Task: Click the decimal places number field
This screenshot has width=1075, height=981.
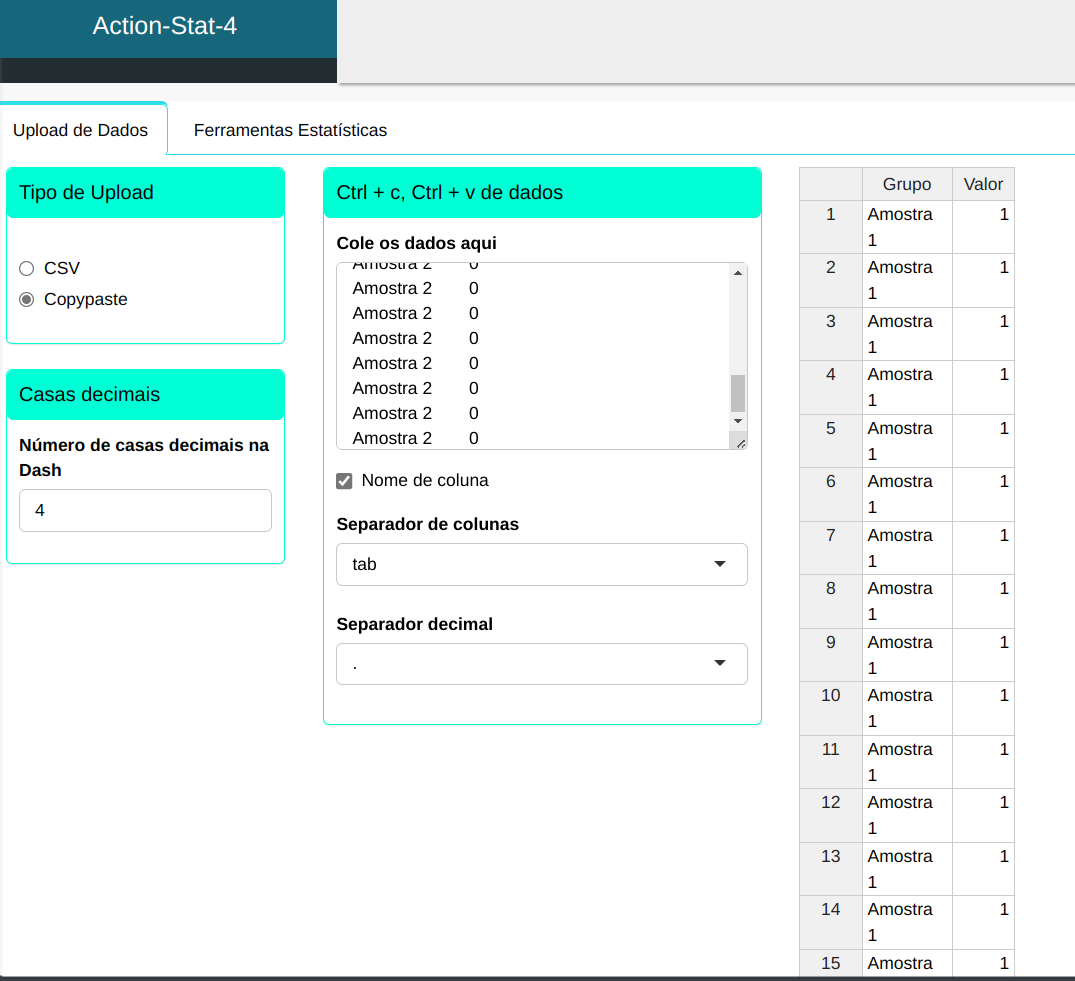Action: (x=145, y=511)
